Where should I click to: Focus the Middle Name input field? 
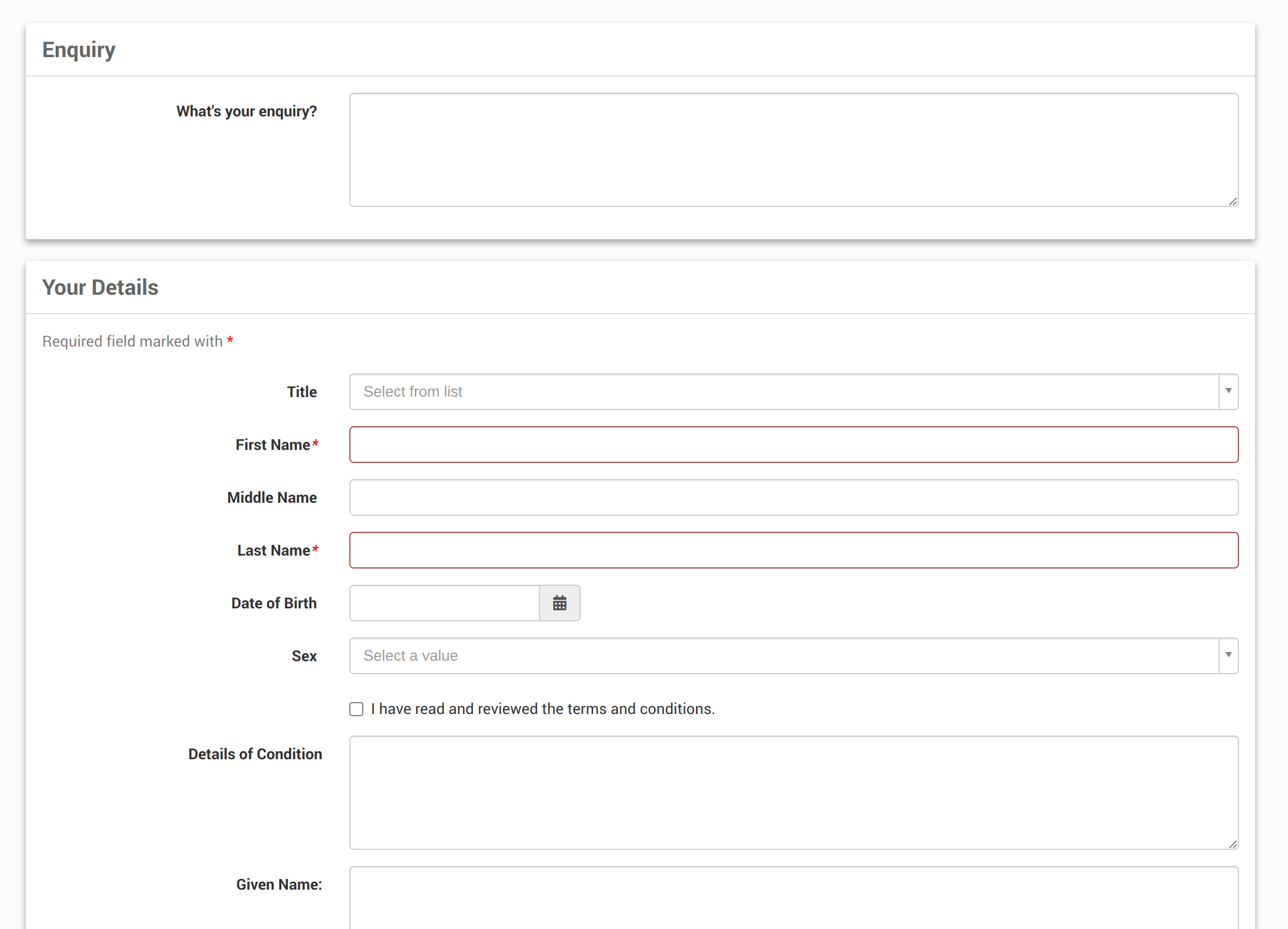point(794,497)
